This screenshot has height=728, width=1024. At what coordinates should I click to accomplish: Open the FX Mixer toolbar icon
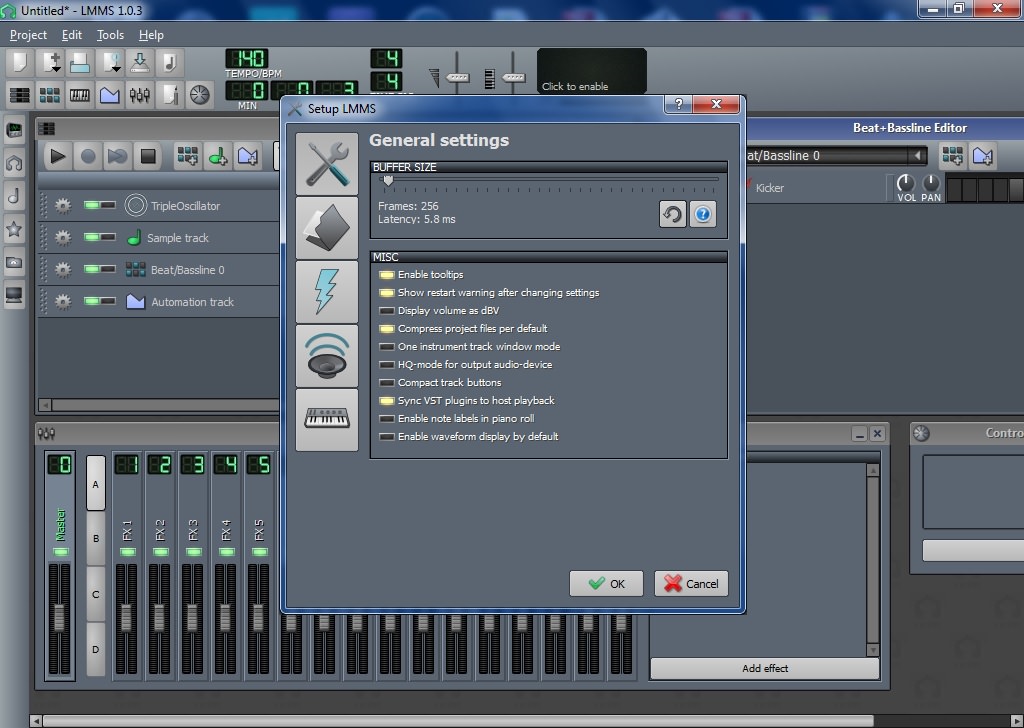click(140, 95)
